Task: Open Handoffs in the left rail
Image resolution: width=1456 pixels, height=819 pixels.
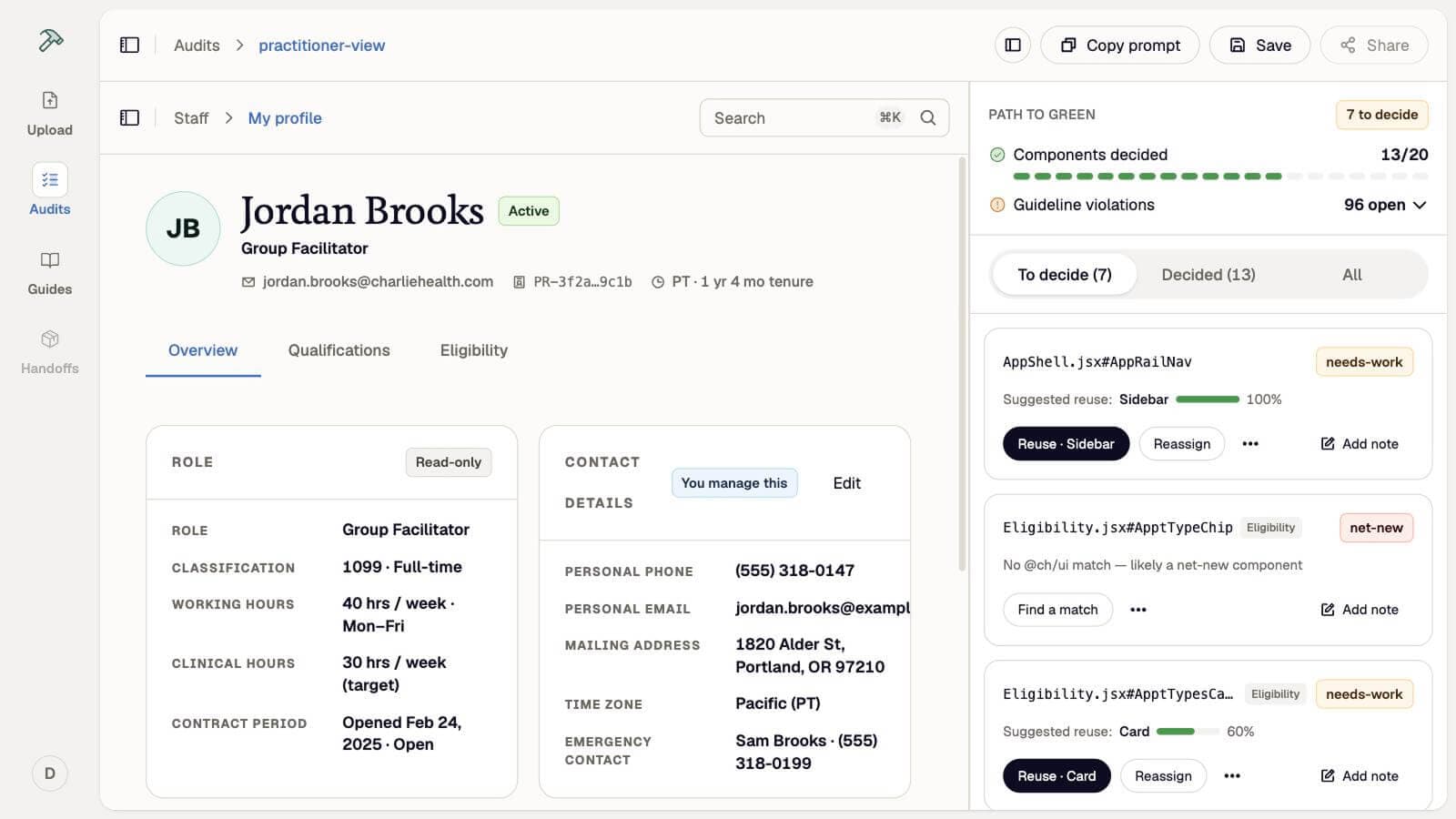Action: coord(50,352)
